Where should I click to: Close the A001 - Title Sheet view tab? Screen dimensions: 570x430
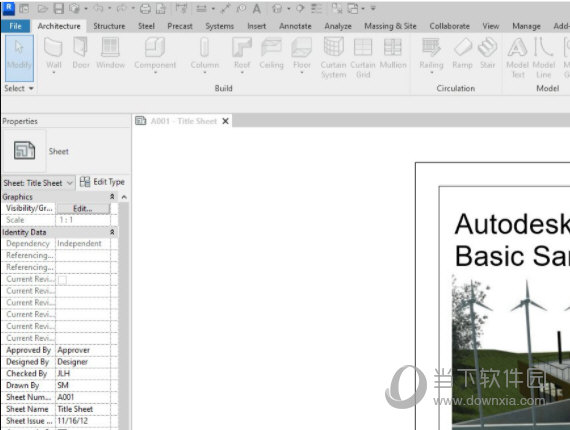pos(225,121)
